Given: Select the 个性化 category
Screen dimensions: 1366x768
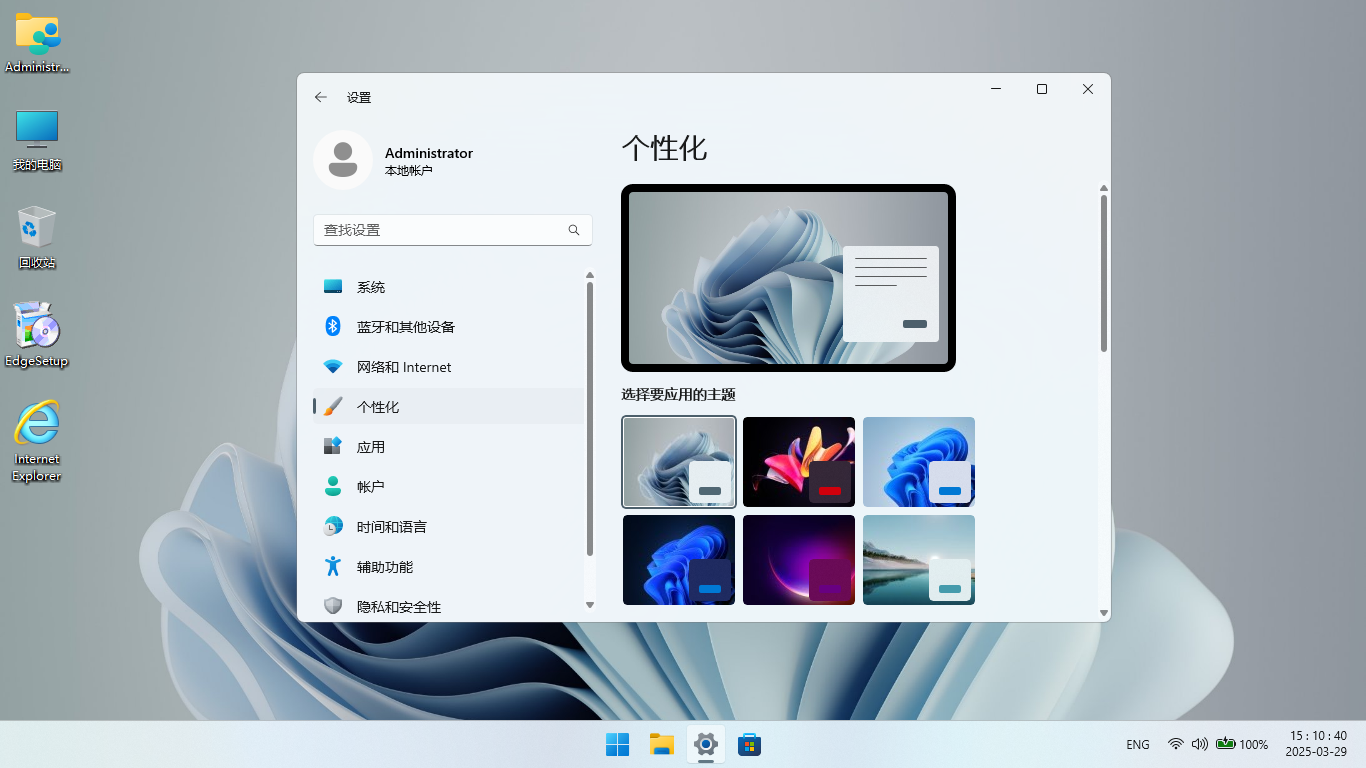Looking at the screenshot, I should [x=448, y=407].
